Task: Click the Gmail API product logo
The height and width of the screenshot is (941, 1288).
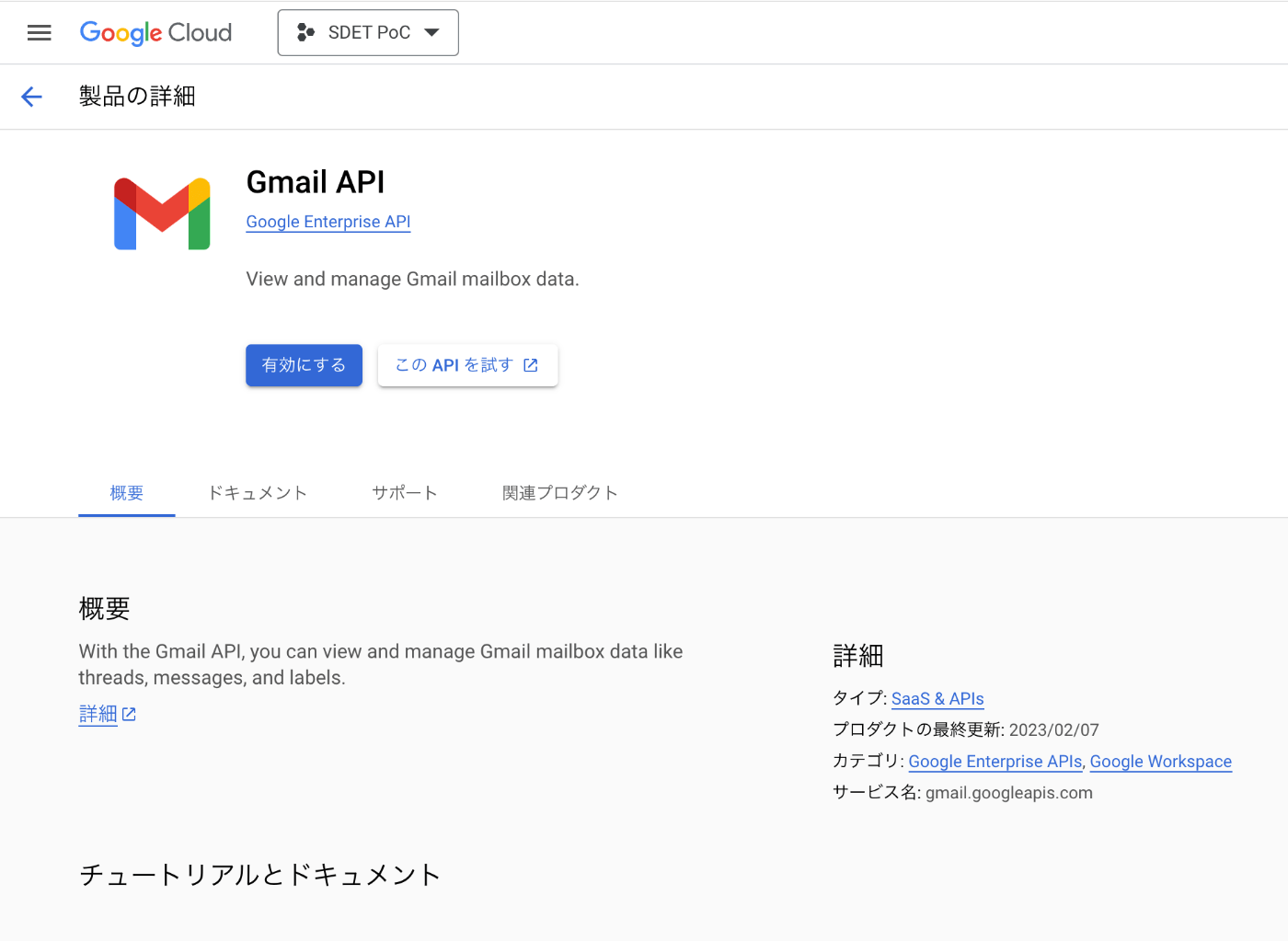Action: pos(162,213)
